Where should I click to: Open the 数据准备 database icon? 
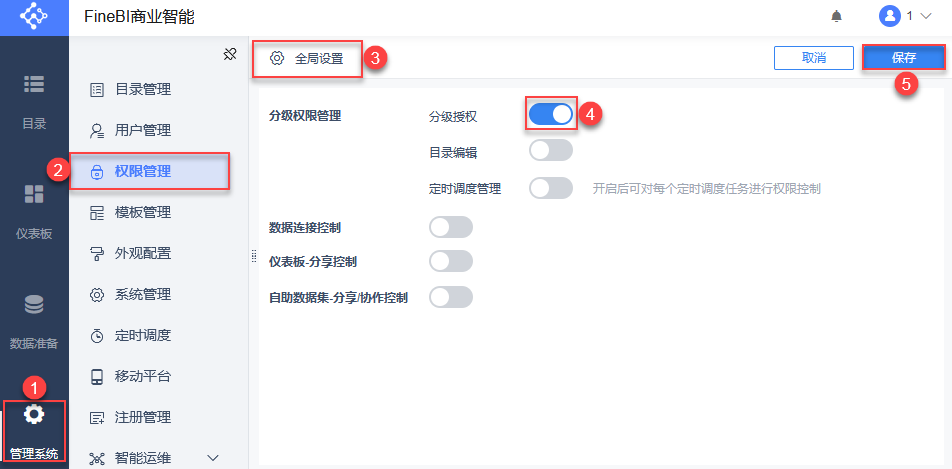34,304
